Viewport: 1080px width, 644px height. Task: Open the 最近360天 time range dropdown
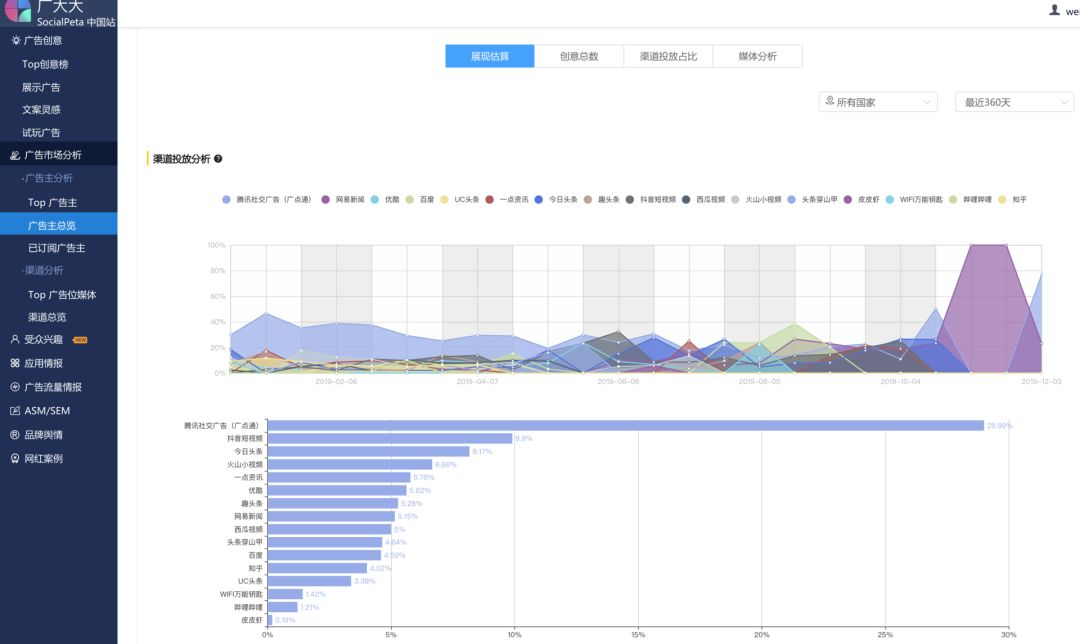pyautogui.click(x=1014, y=102)
